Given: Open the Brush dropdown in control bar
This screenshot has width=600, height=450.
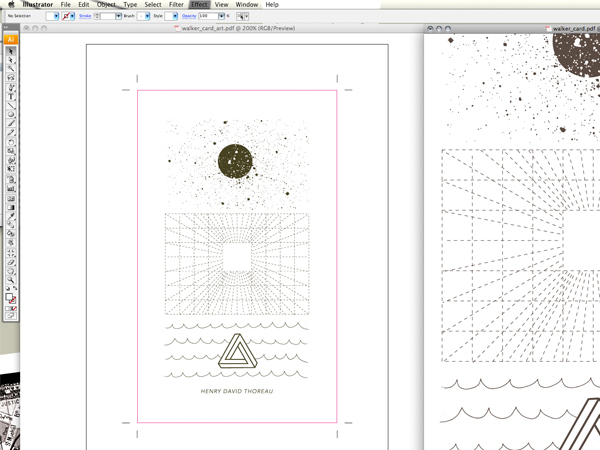Looking at the screenshot, I should pos(143,16).
